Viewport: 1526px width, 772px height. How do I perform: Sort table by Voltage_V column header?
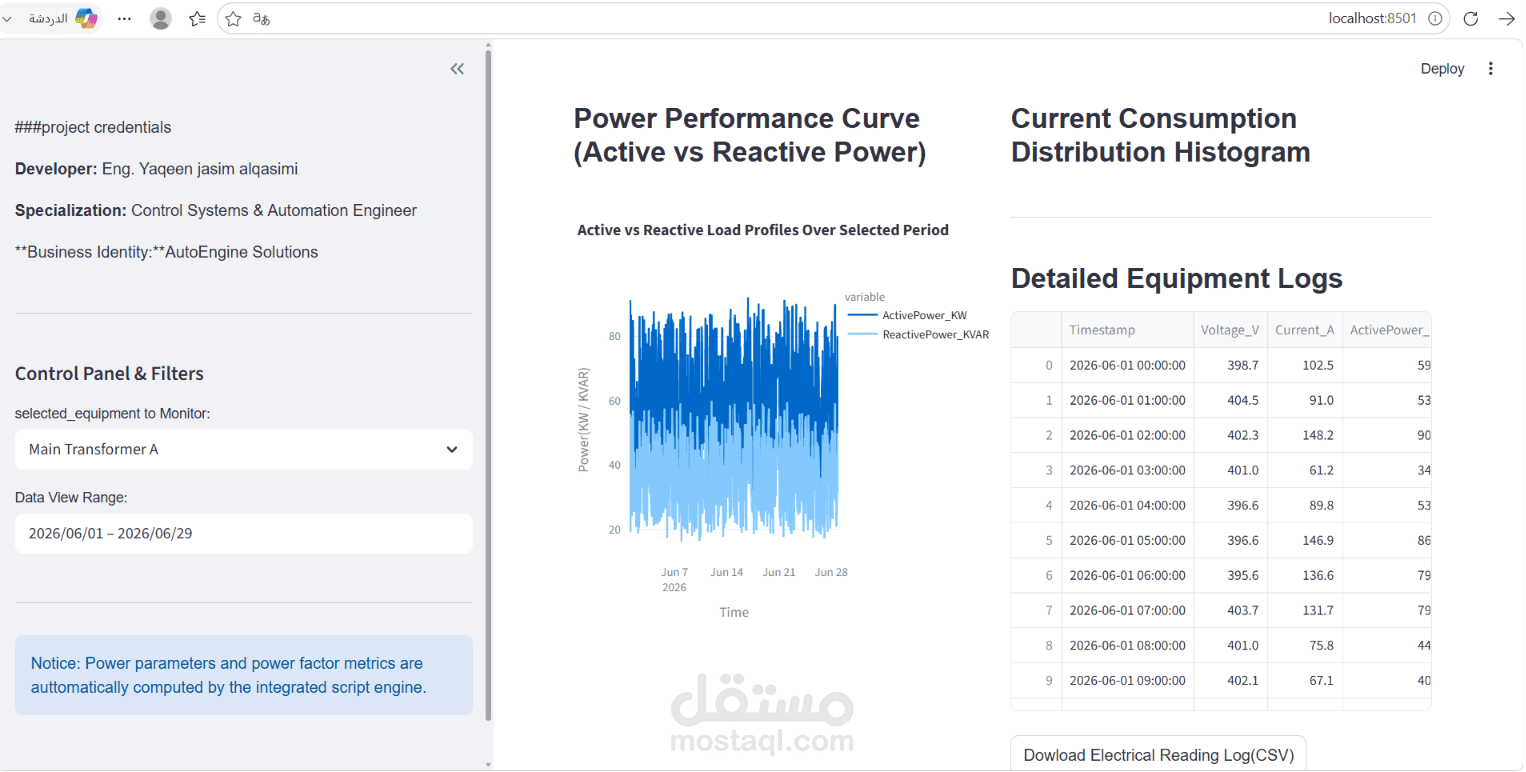pyautogui.click(x=1230, y=330)
